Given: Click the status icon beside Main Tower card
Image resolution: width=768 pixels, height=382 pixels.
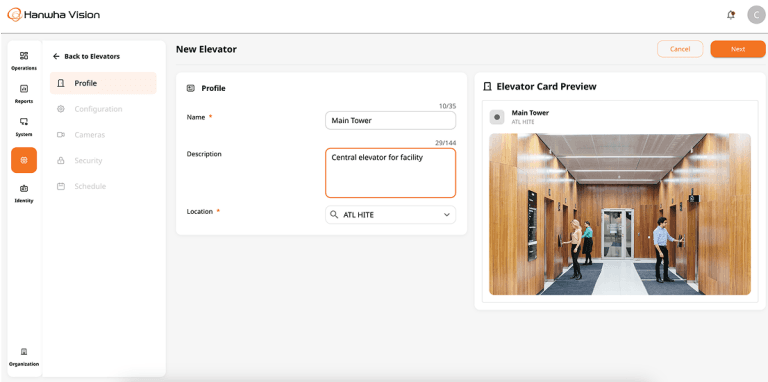Looking at the screenshot, I should (497, 117).
